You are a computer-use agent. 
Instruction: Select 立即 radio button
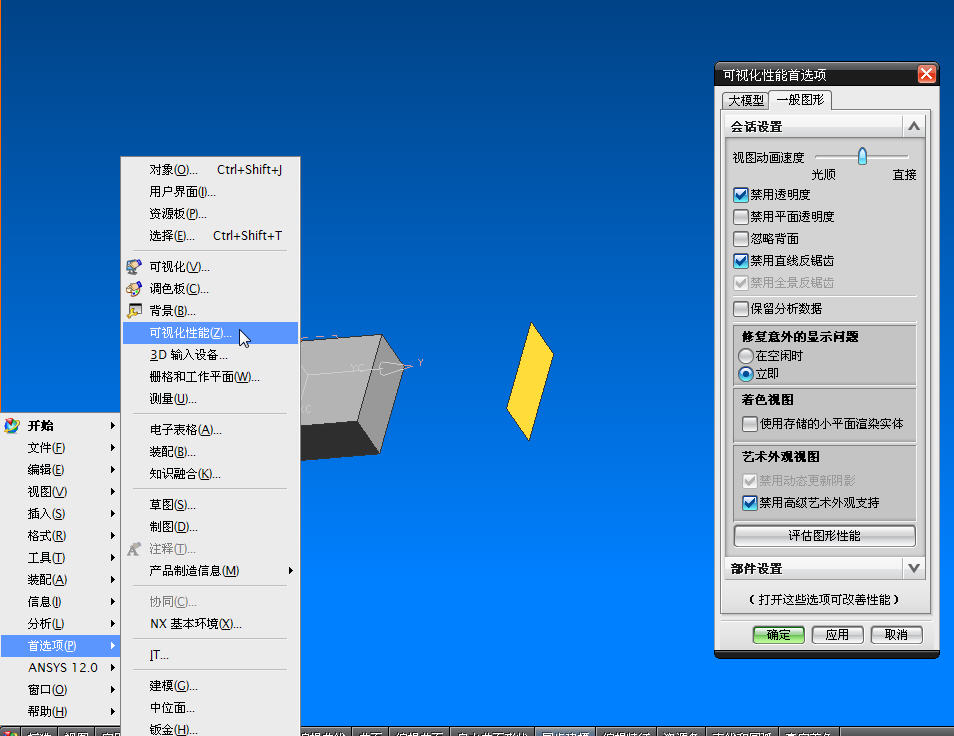pyautogui.click(x=746, y=373)
